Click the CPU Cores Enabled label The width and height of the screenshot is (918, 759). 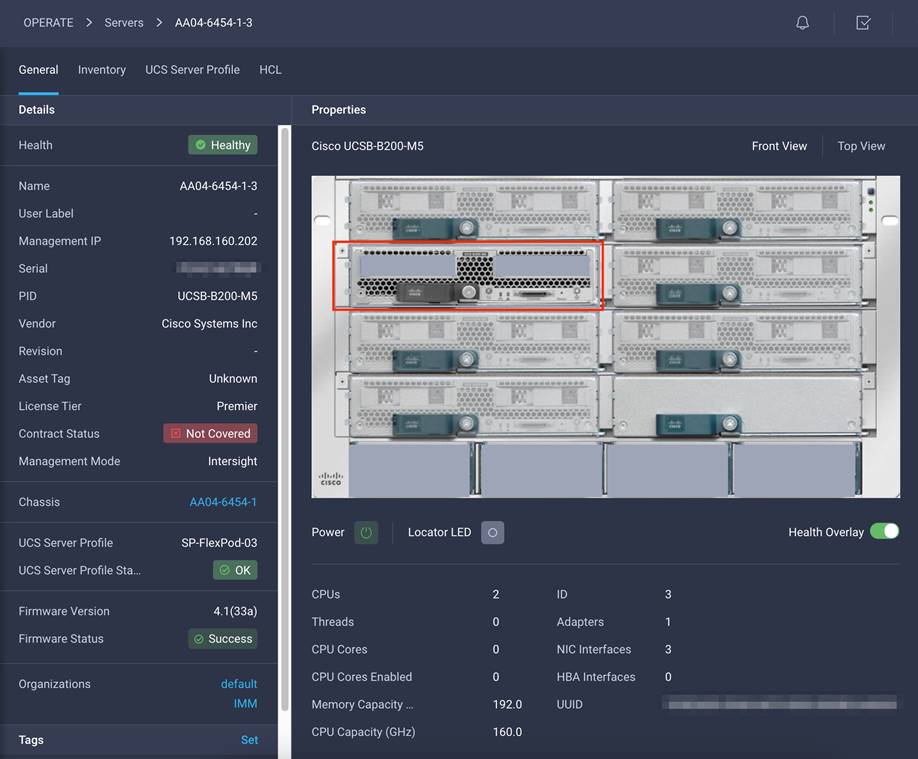[x=361, y=676]
